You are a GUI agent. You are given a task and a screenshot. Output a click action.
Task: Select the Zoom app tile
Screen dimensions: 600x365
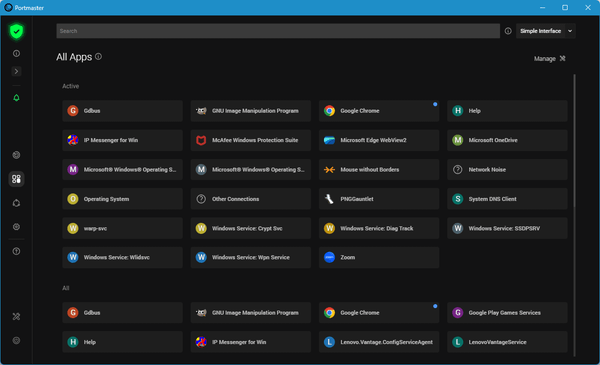point(379,257)
